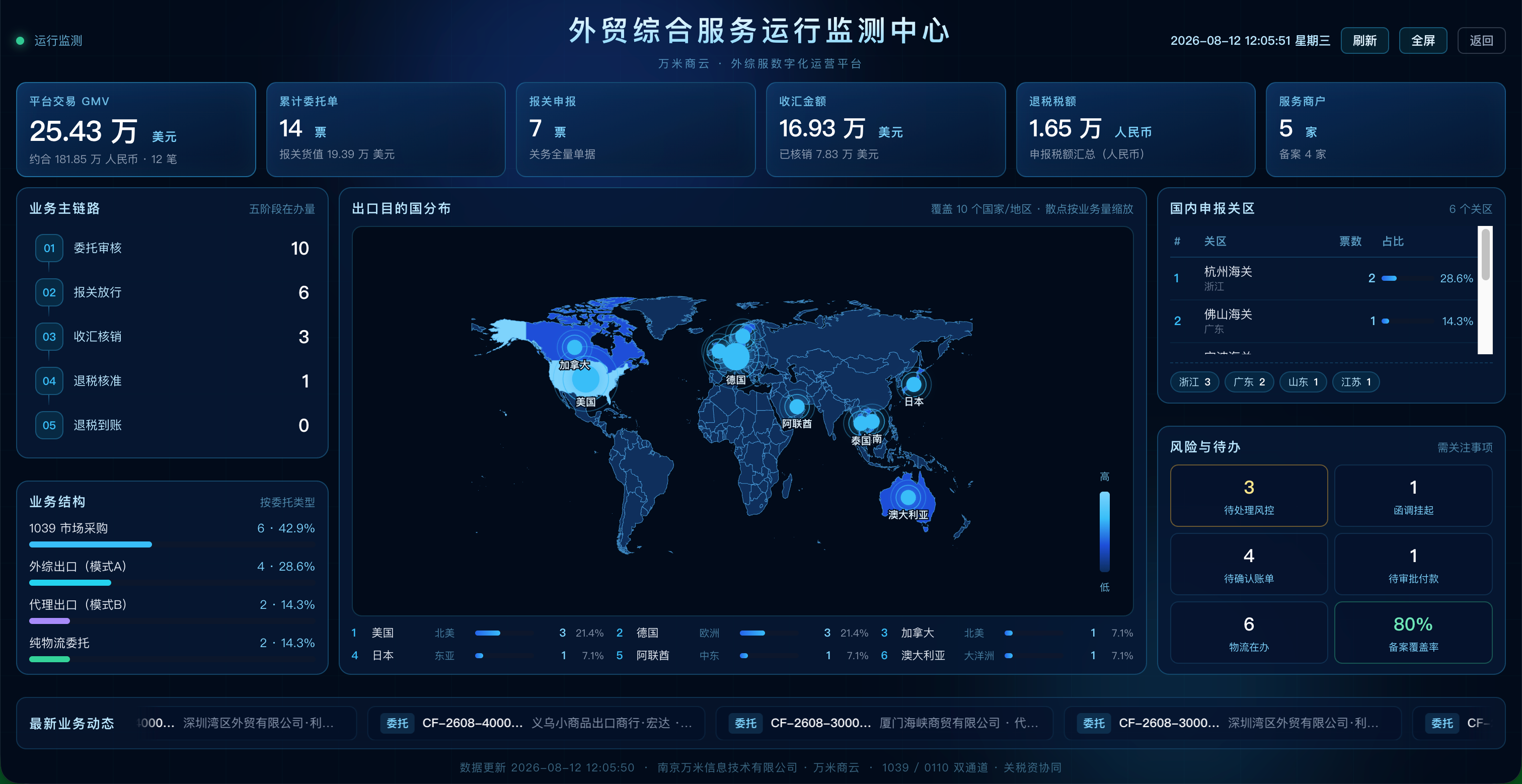1522x784 pixels.
Task: Select the 05 badge beside 退税到账
Action: pos(49,425)
